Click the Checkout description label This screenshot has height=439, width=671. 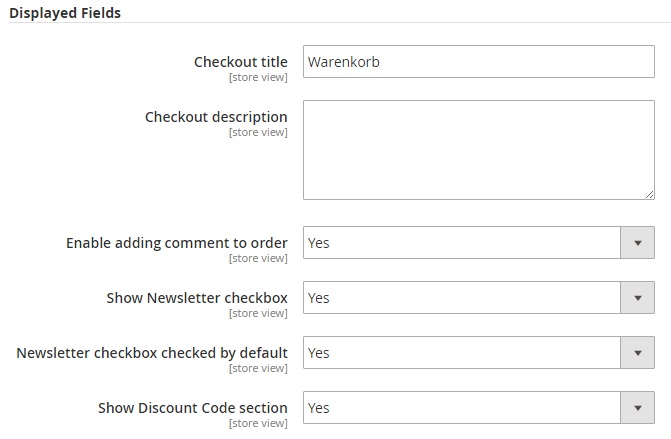tap(216, 117)
